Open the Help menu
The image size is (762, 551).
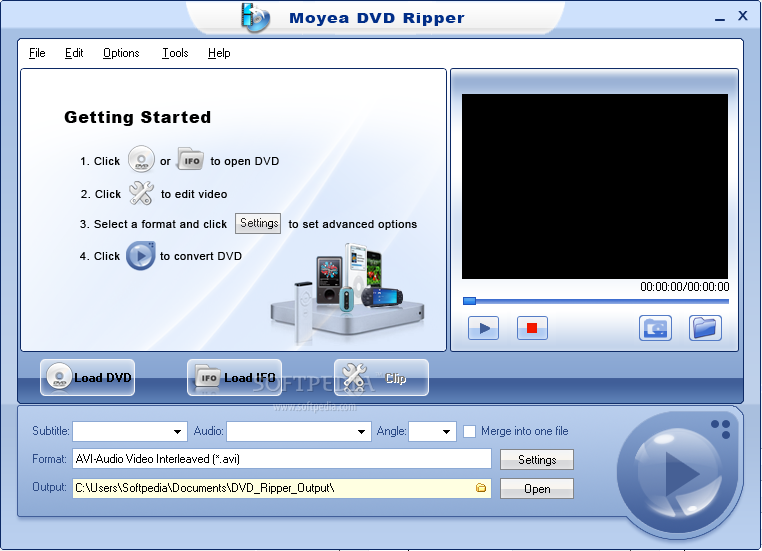[219, 53]
